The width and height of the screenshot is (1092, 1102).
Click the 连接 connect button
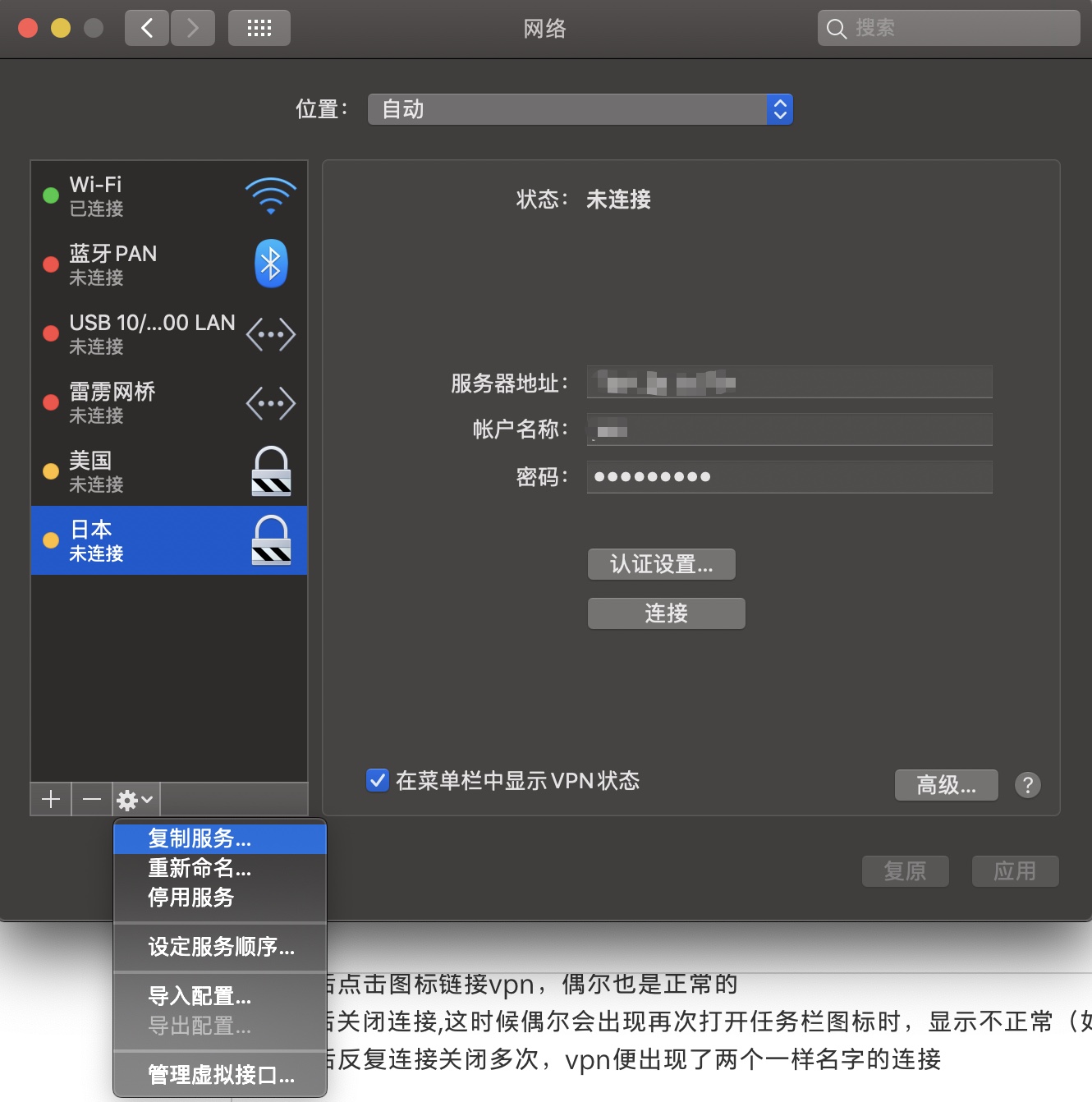(666, 613)
